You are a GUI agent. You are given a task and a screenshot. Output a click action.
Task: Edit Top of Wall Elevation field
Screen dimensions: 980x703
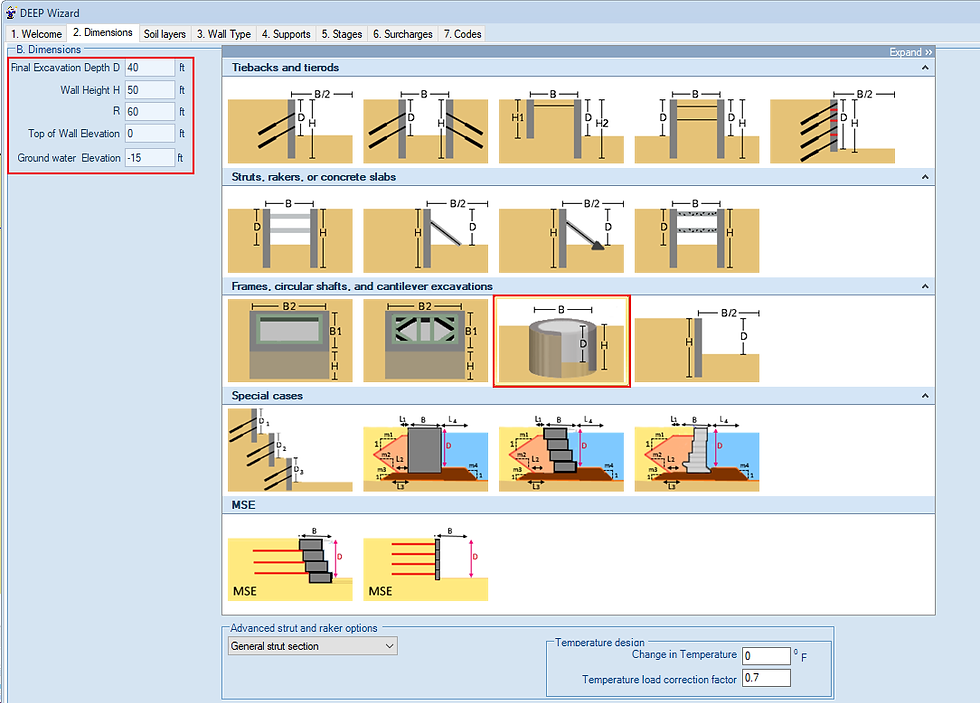click(x=150, y=134)
